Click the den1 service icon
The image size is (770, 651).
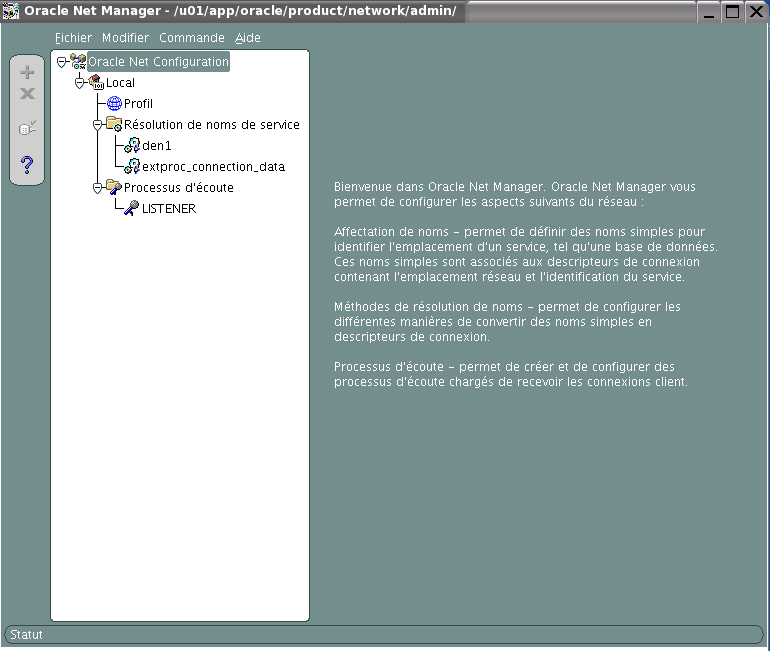(x=132, y=145)
